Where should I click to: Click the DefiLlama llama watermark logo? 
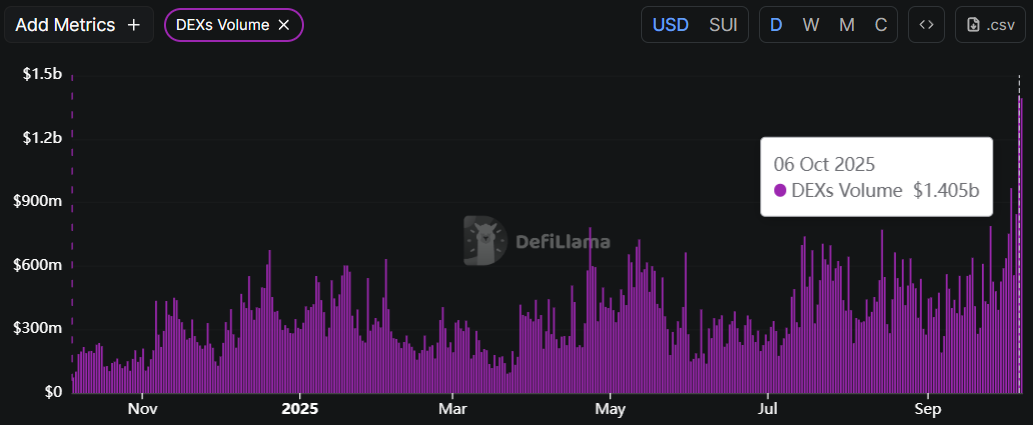[x=485, y=241]
